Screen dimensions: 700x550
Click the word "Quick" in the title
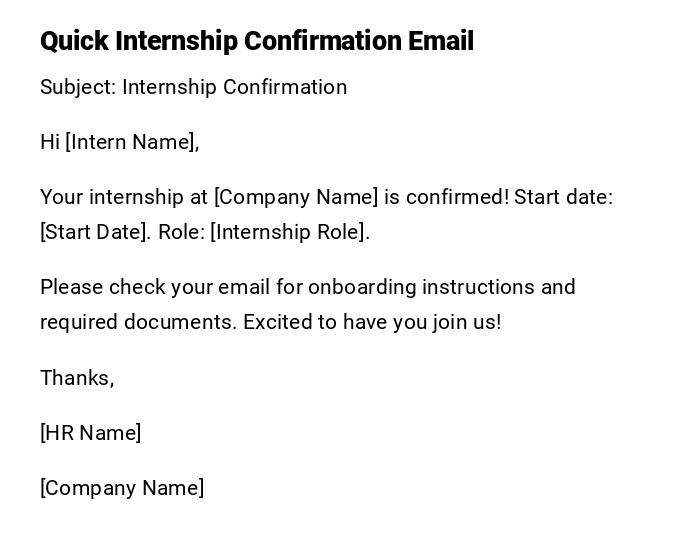pos(74,41)
